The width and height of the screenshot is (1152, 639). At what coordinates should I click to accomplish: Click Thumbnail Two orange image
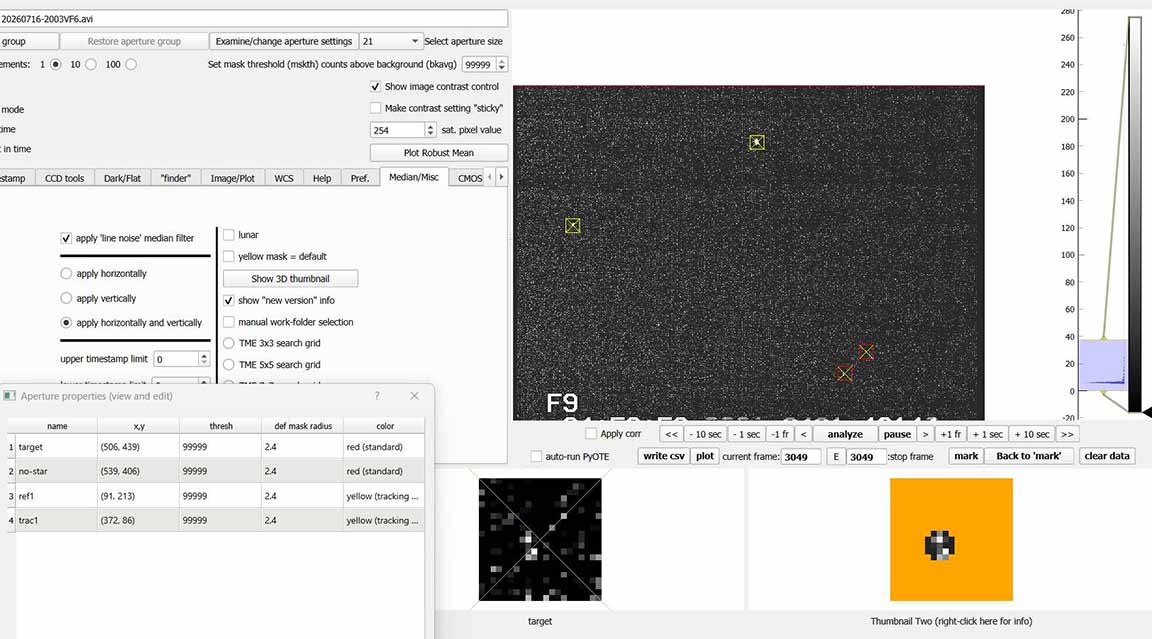[x=951, y=540]
